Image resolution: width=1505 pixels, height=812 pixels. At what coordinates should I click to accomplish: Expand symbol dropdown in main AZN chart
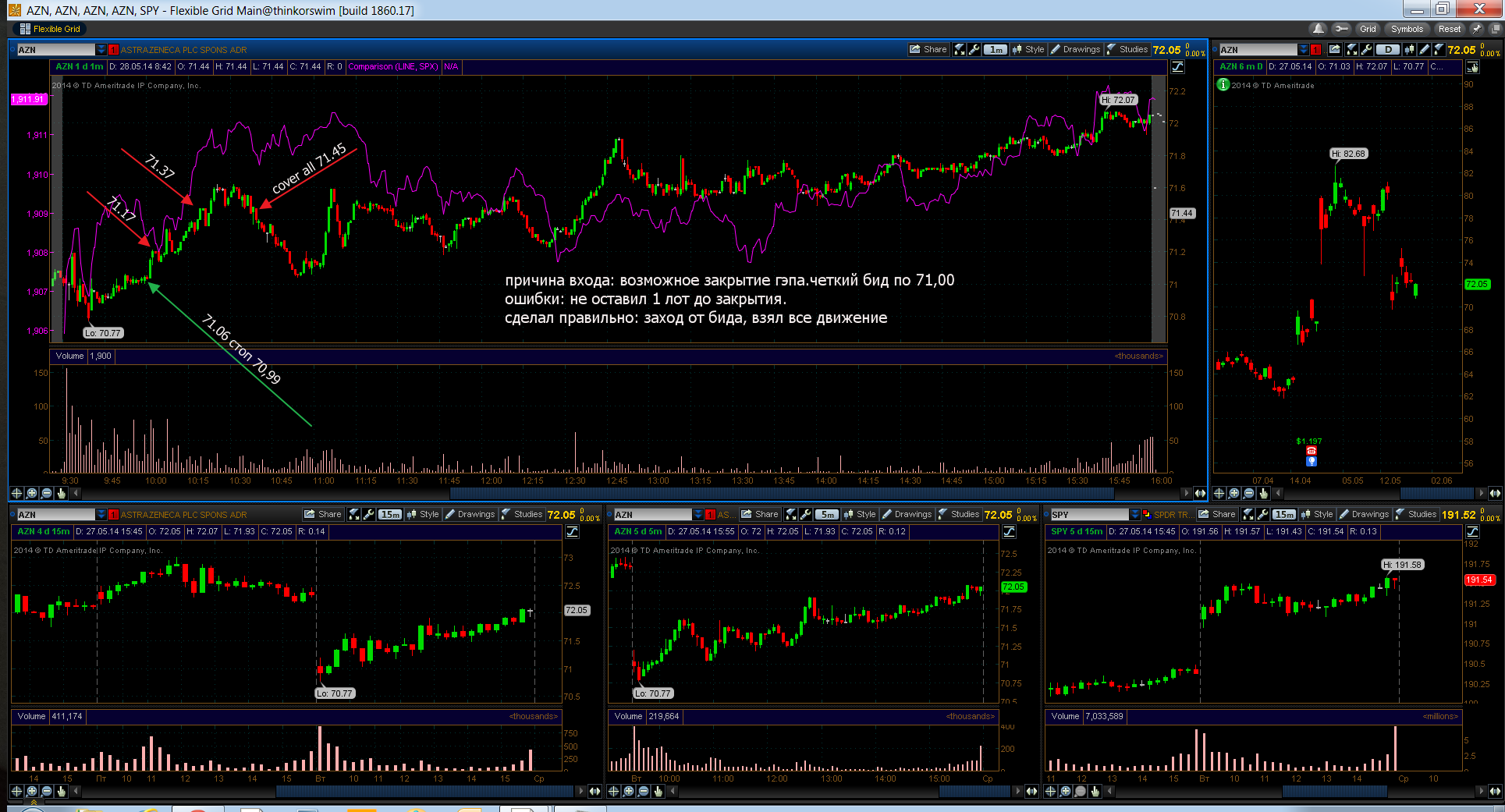pos(101,50)
